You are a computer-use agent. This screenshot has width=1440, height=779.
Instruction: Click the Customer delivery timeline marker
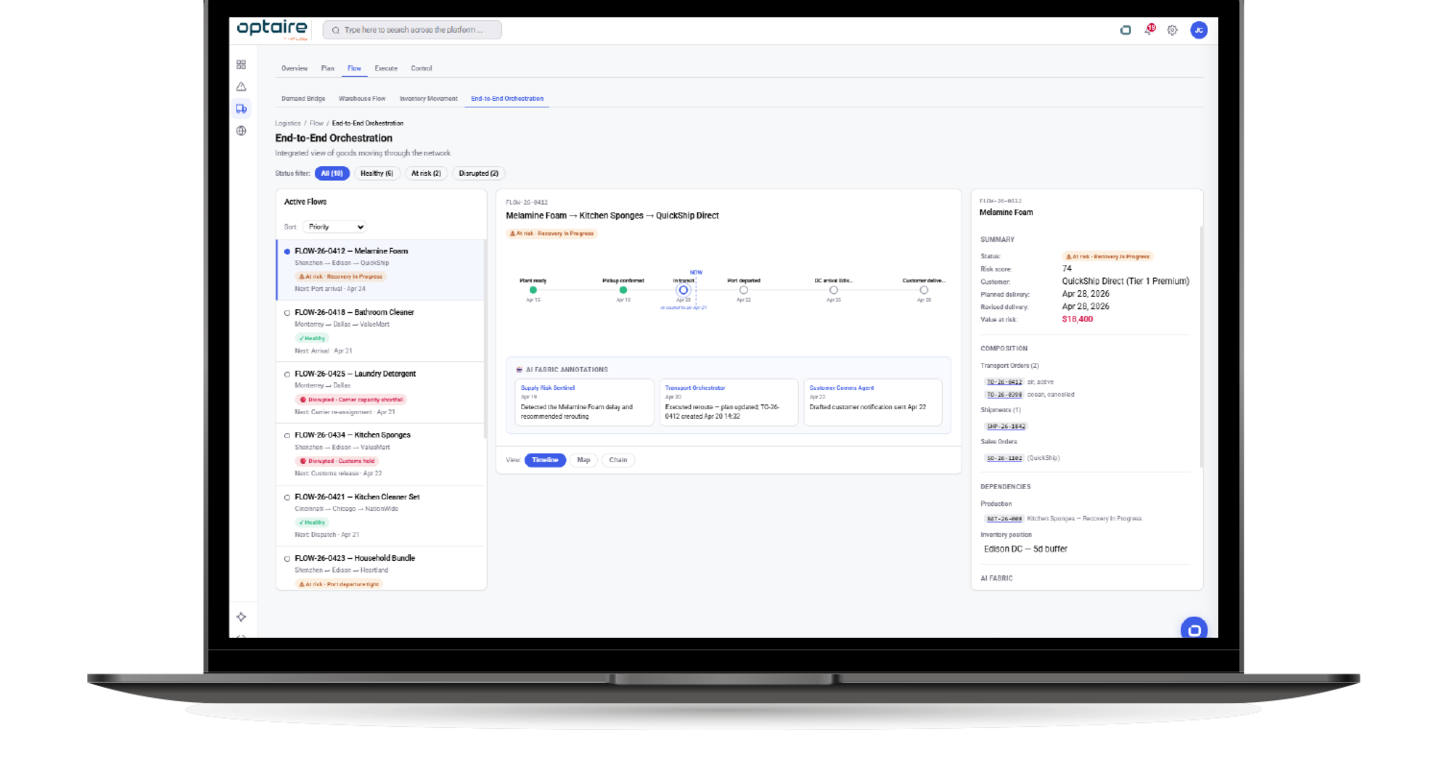[924, 290]
